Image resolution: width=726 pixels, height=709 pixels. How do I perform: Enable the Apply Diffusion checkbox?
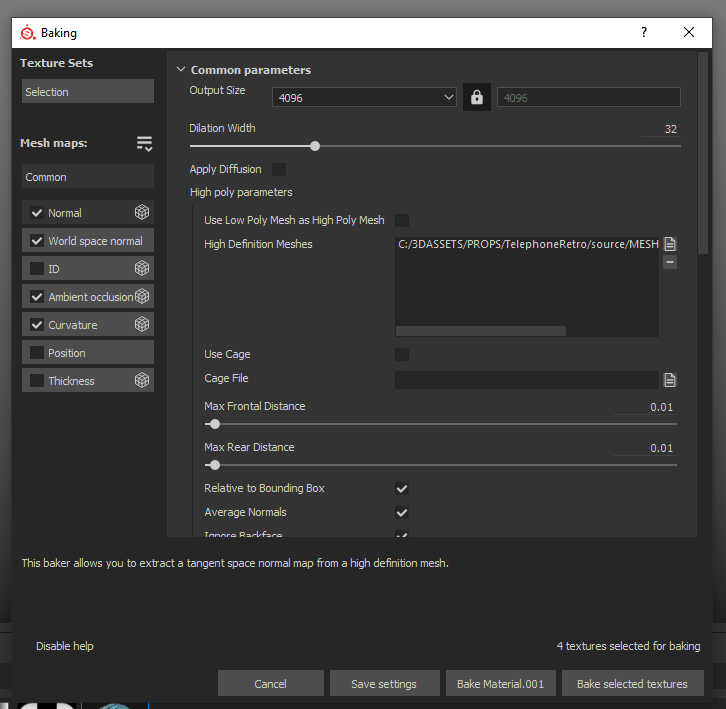pos(279,170)
